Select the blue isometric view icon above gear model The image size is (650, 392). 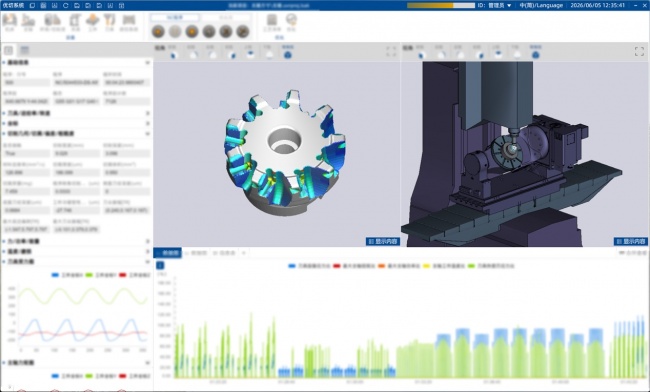(x=287, y=55)
